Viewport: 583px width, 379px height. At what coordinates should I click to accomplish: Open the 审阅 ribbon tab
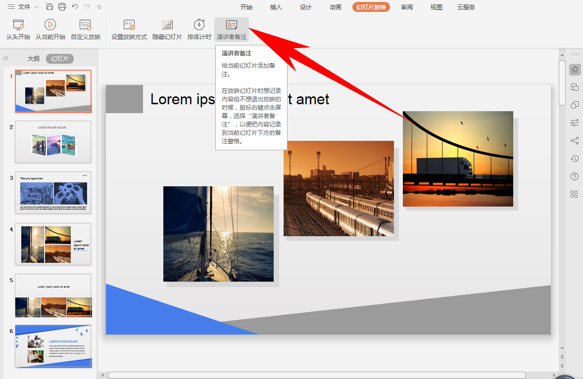[407, 7]
